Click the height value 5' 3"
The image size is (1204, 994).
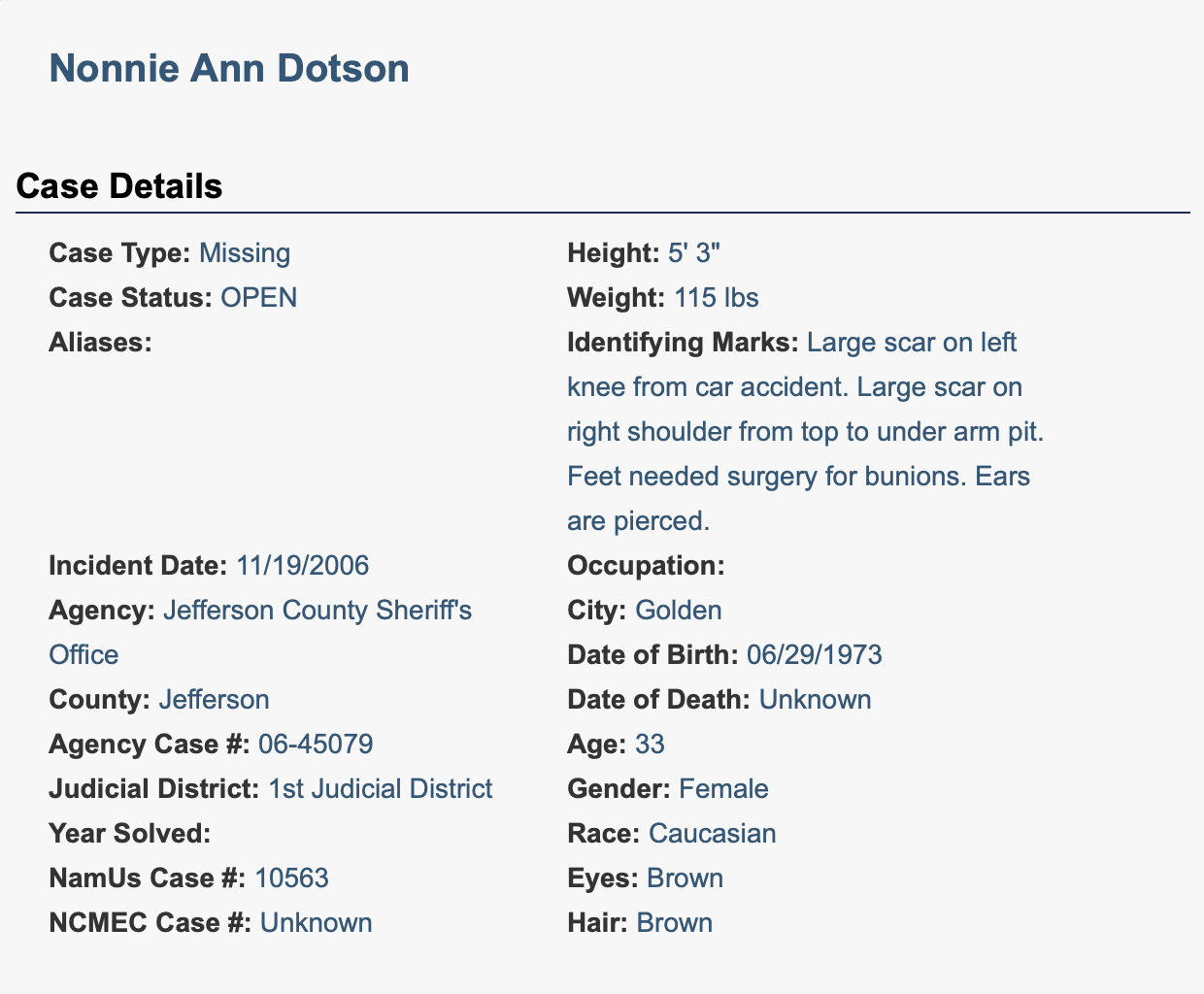[x=694, y=253]
